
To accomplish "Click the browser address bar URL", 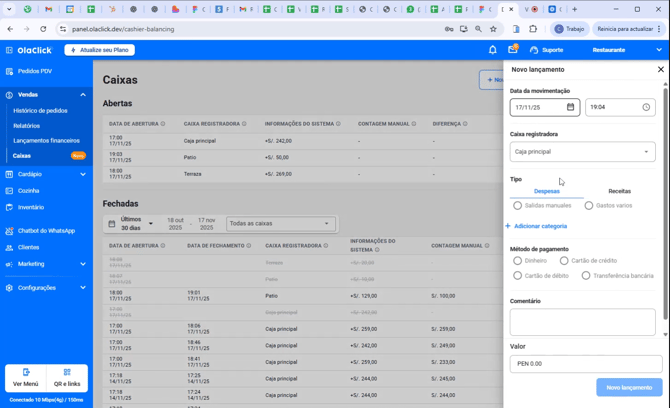I will pos(123,29).
